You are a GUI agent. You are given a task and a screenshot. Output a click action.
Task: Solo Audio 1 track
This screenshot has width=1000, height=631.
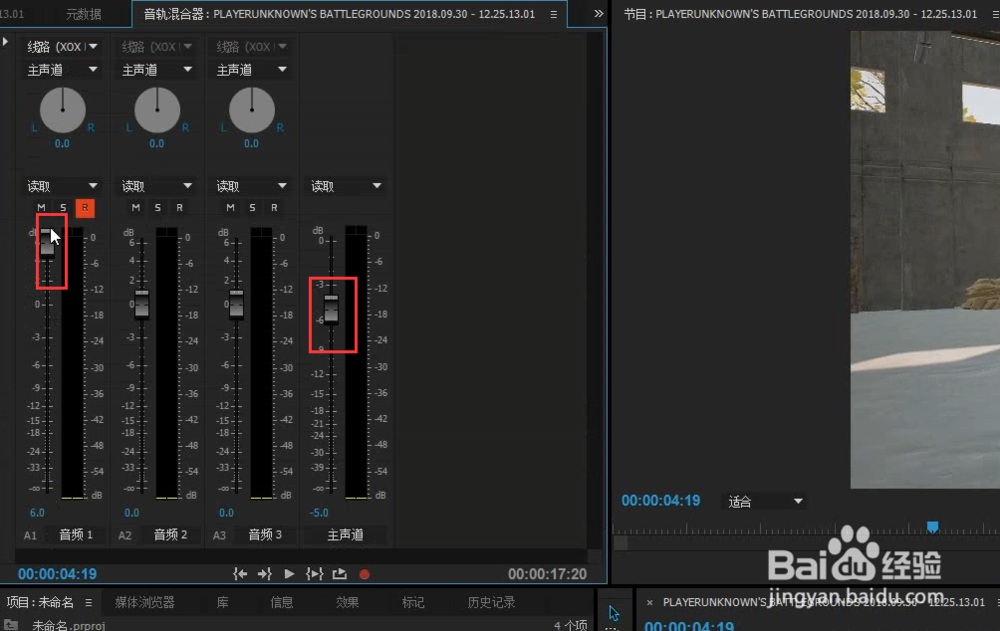(63, 207)
